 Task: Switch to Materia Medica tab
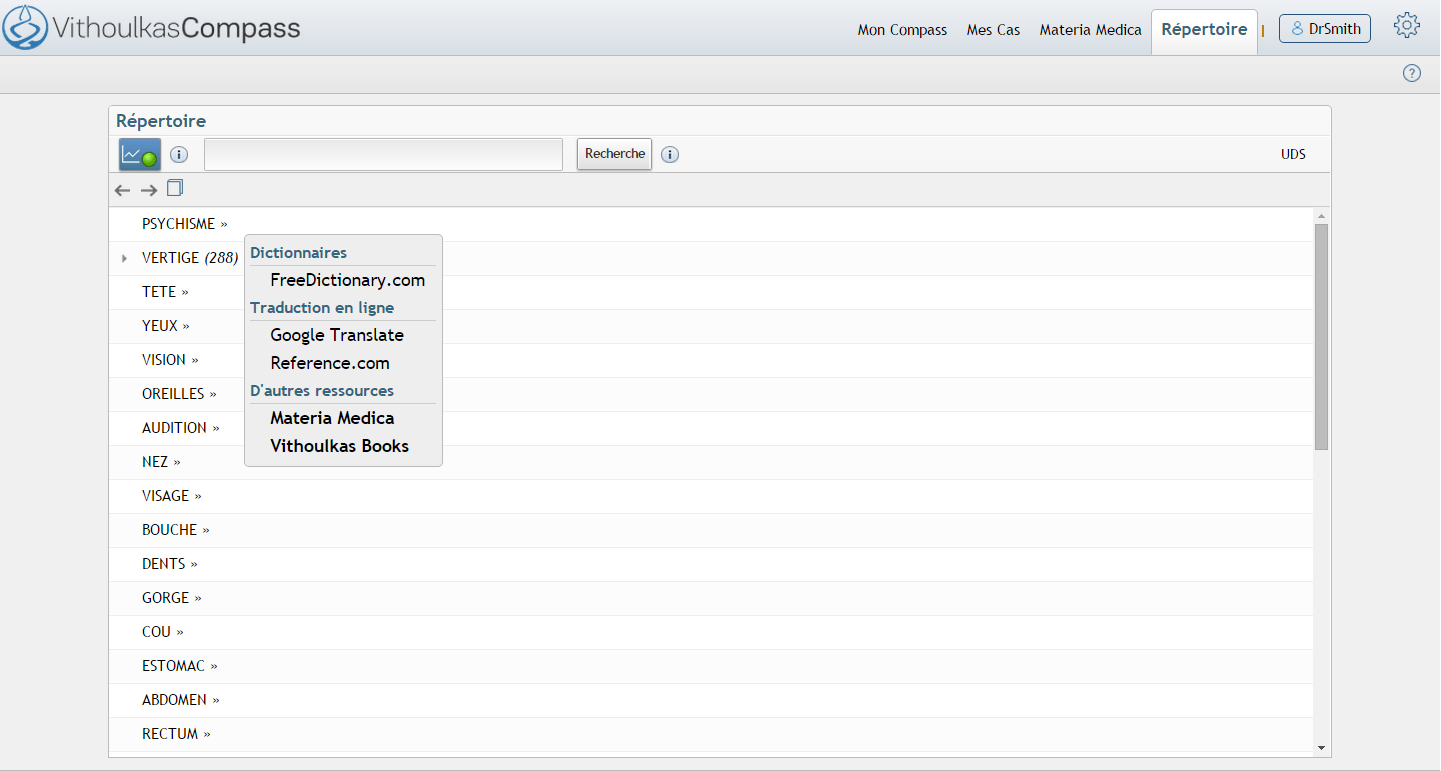pyautogui.click(x=1090, y=30)
